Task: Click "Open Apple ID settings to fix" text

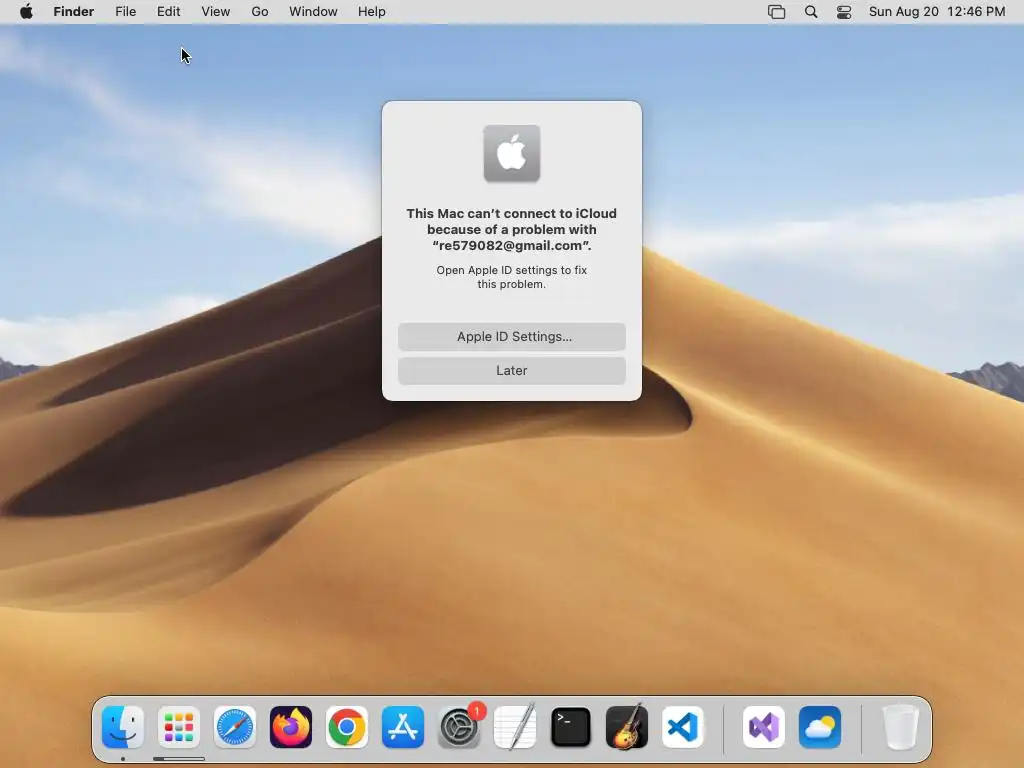Action: 512,270
